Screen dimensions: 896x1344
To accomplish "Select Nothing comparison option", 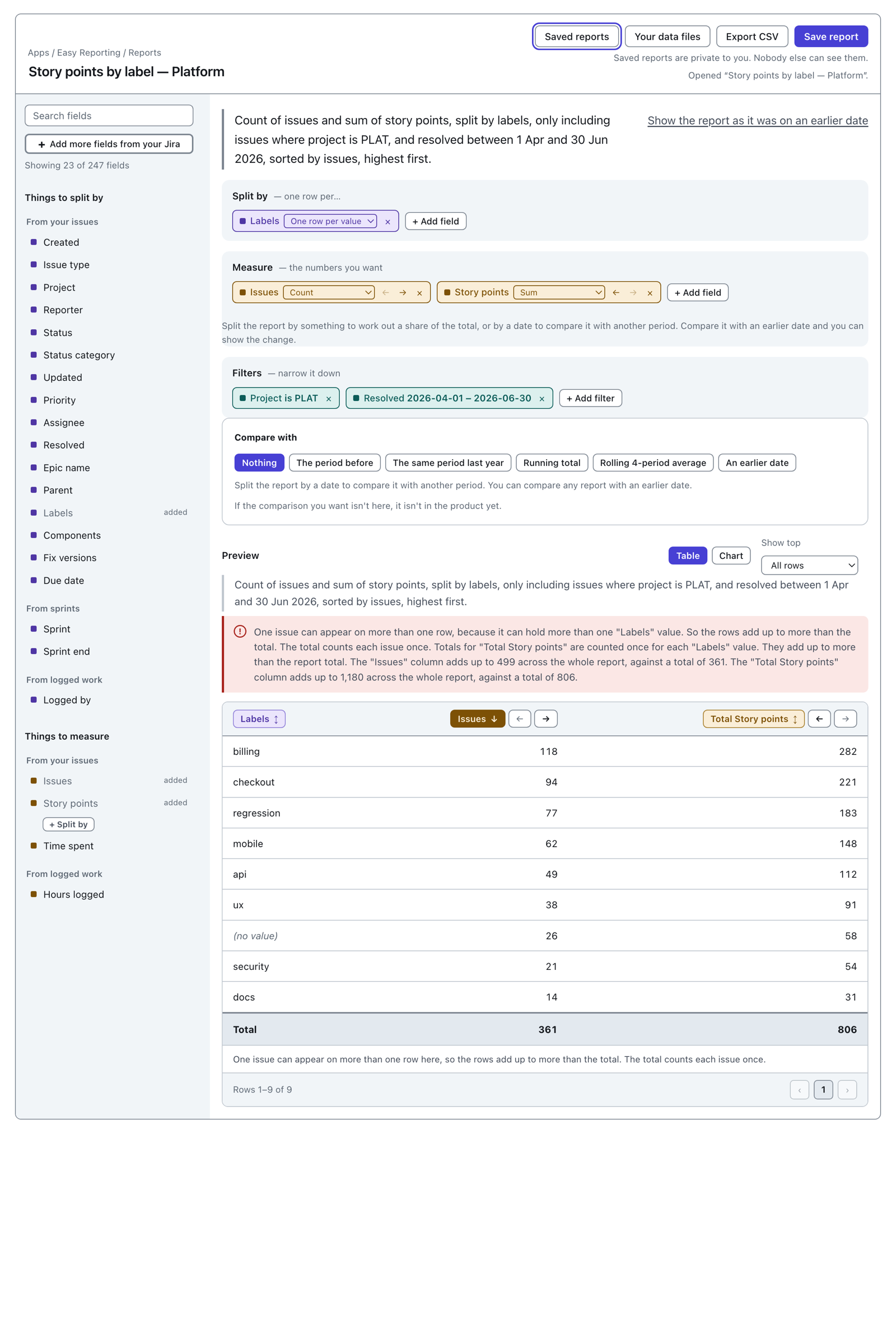I will [x=259, y=463].
